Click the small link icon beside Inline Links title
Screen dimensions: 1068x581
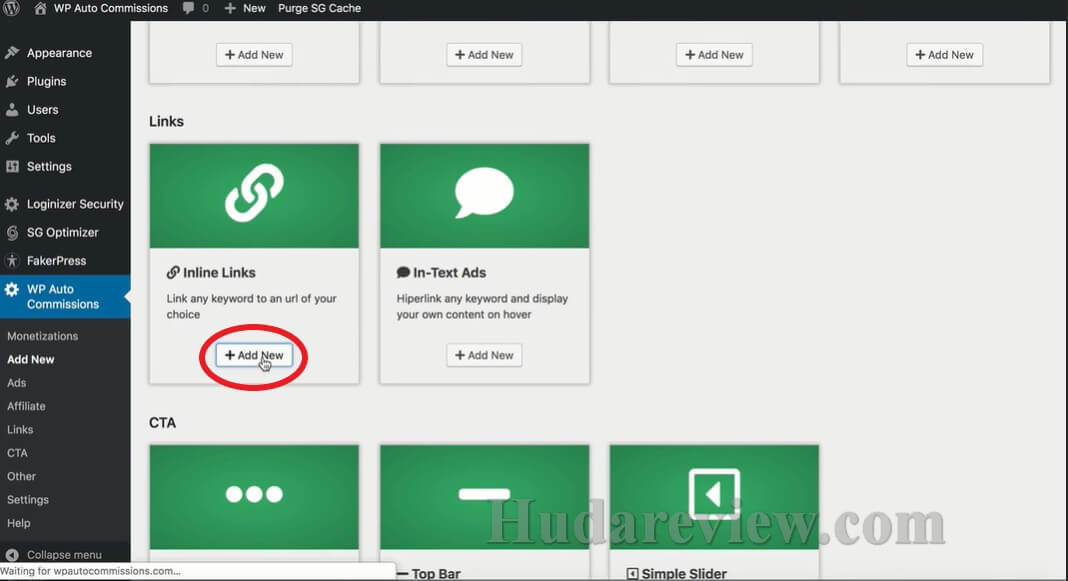173,272
